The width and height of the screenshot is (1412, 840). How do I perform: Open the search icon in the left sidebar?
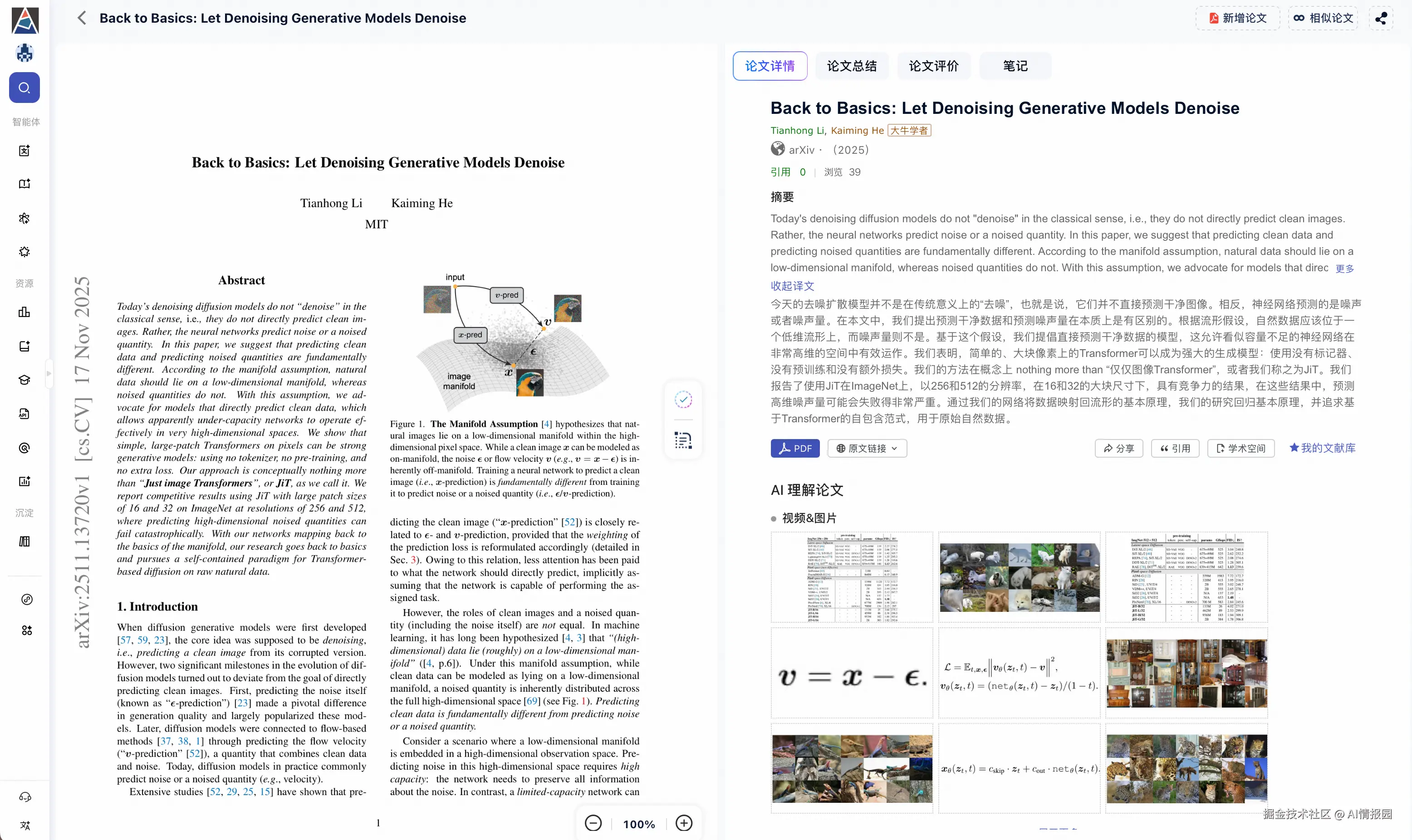25,88
